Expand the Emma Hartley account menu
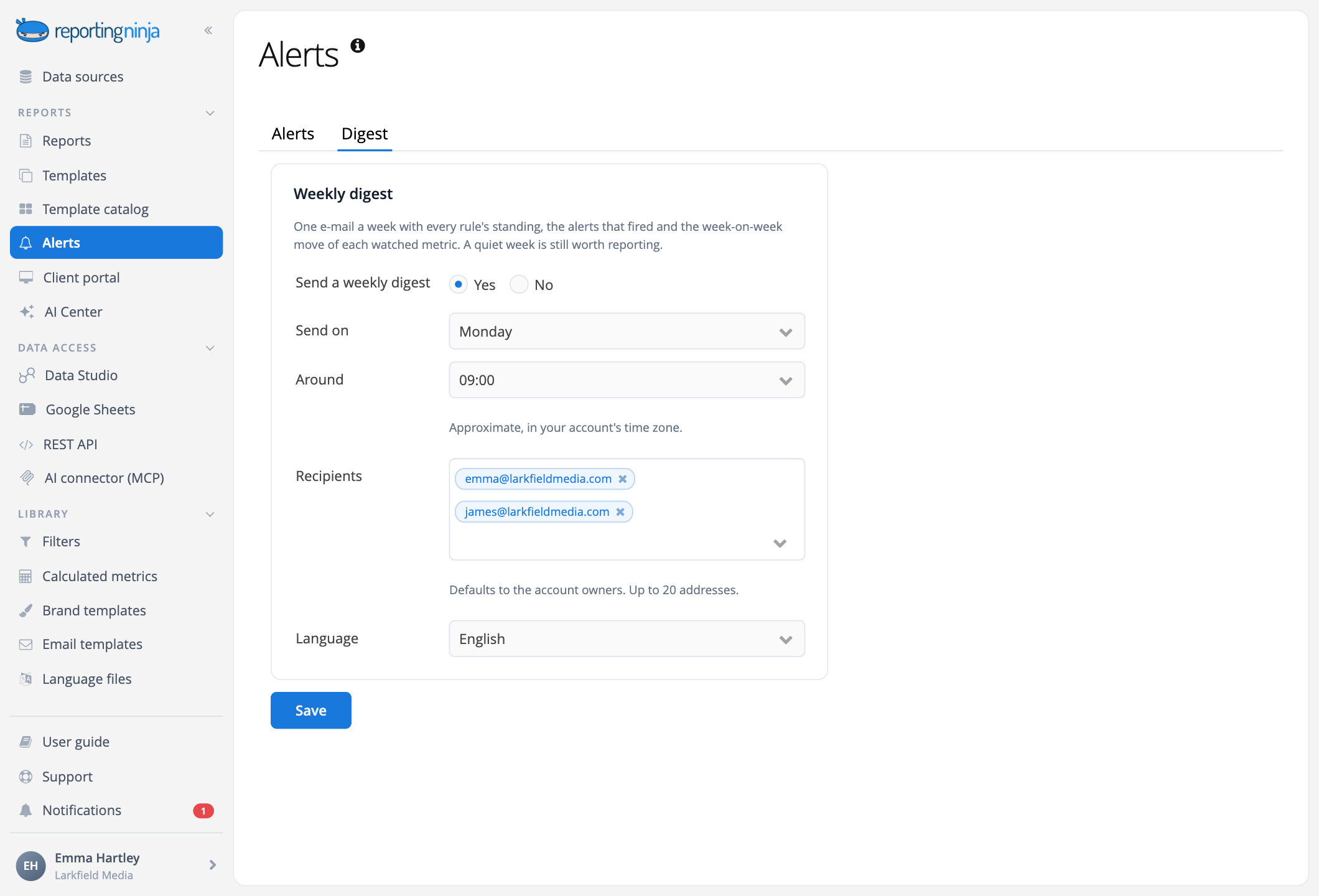Image resolution: width=1319 pixels, height=896 pixels. 212,865
